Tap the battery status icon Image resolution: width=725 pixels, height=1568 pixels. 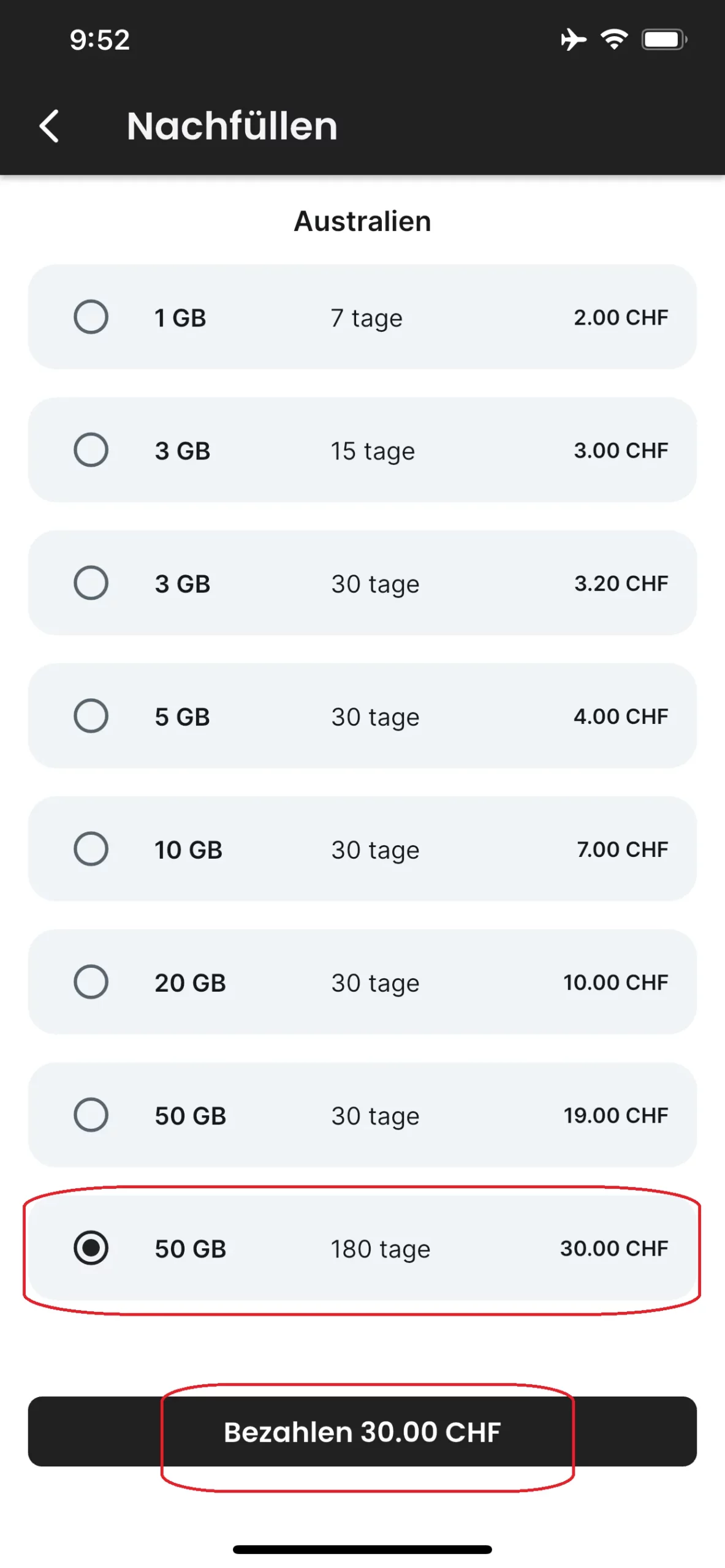[664, 40]
